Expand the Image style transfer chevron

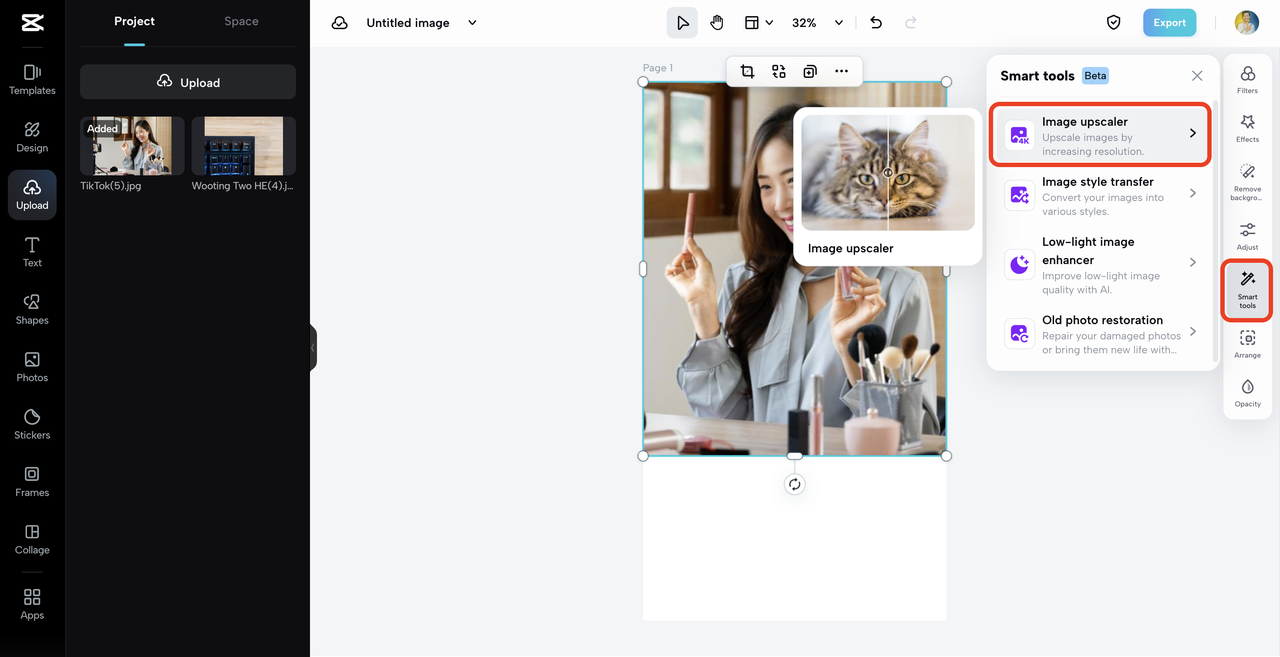coord(1193,193)
